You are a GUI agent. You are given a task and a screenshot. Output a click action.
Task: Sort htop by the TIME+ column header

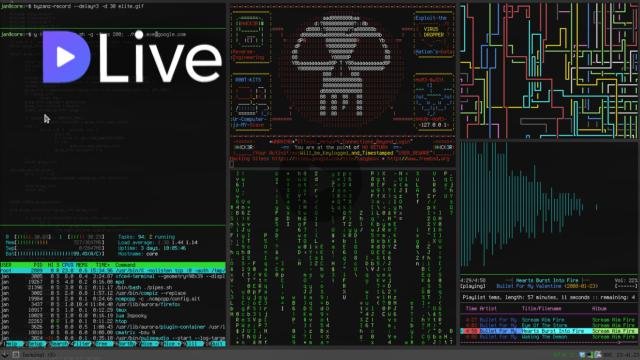click(x=102, y=265)
